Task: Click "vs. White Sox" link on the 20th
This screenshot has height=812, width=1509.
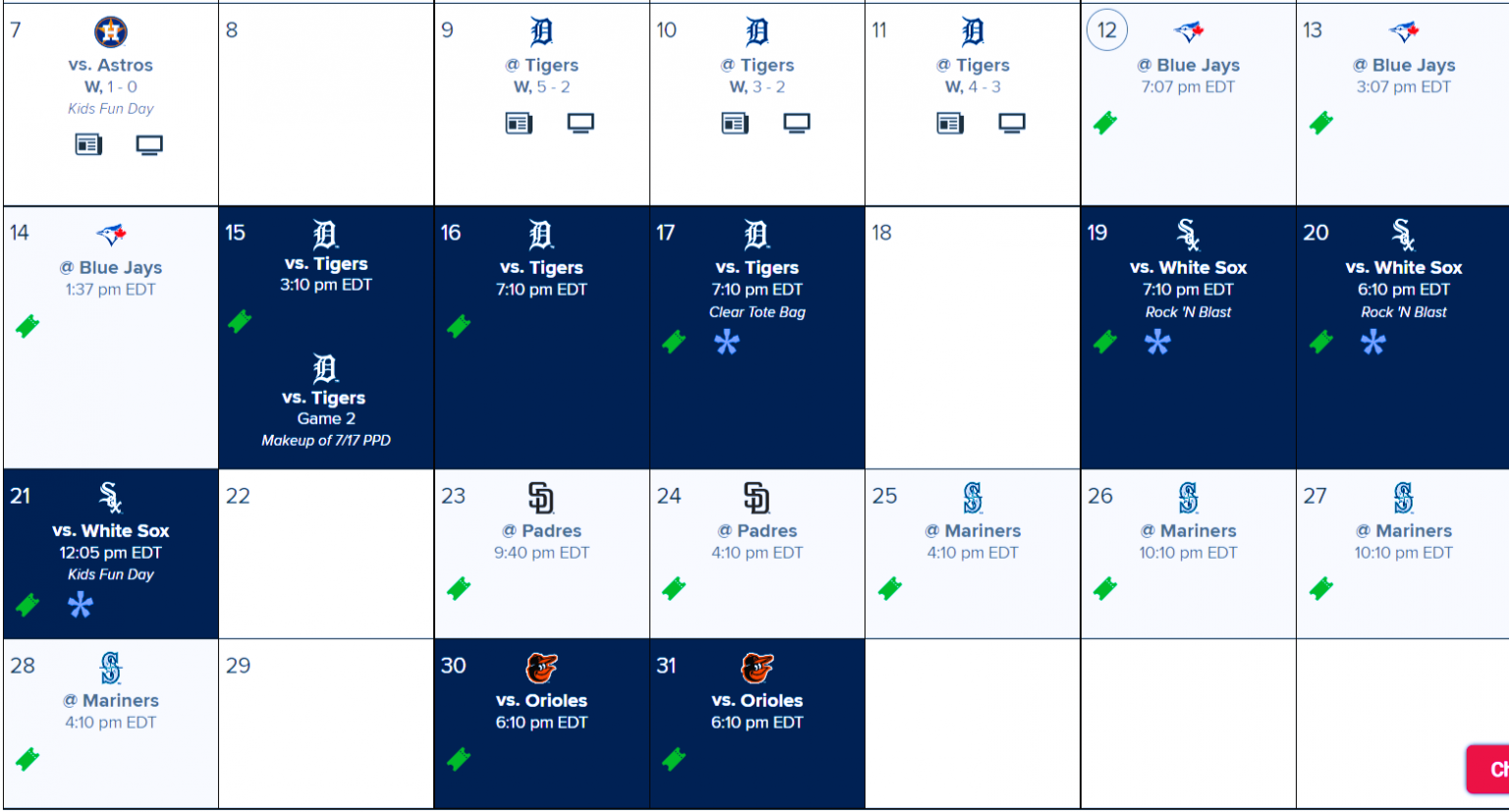Action: point(1404,267)
